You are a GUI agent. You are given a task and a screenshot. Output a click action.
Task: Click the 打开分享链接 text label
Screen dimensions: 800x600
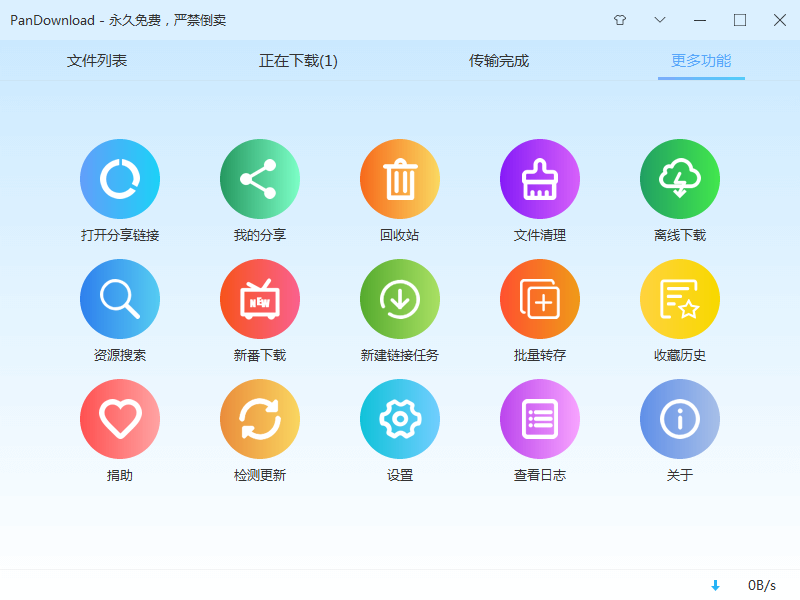[x=120, y=235]
